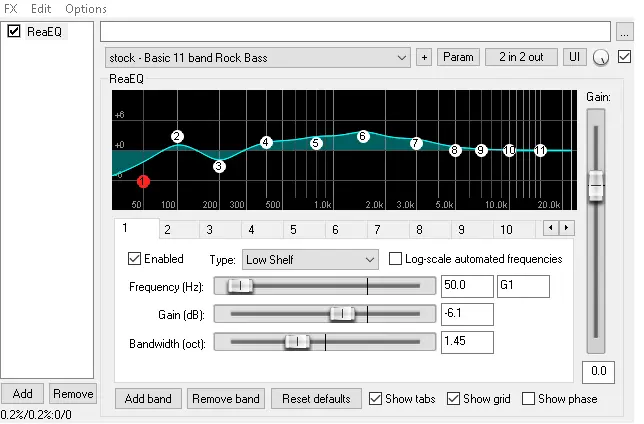
Task: Open the Options menu
Action: click(86, 9)
